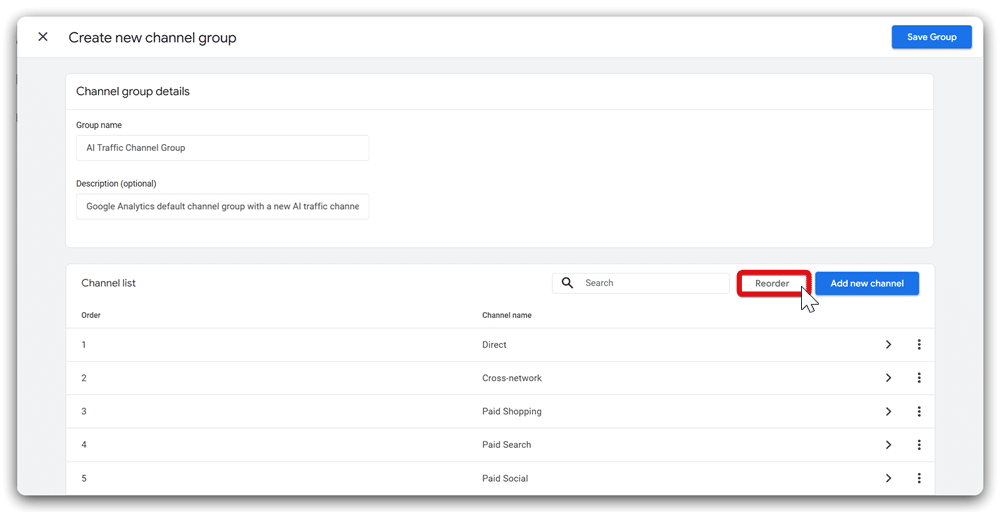Expand the Cross-network channel chevron
The image size is (1000, 512).
[x=888, y=378]
